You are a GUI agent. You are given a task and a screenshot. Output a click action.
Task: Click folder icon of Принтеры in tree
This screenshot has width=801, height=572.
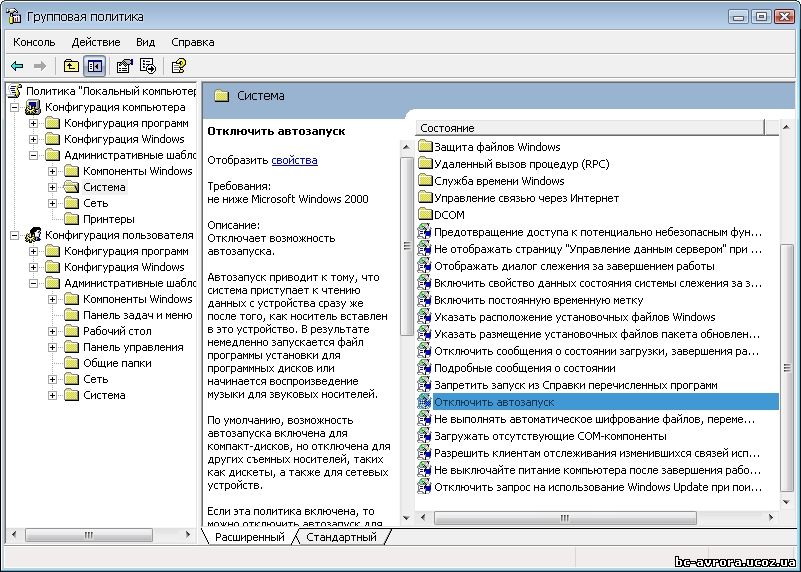[x=72, y=219]
